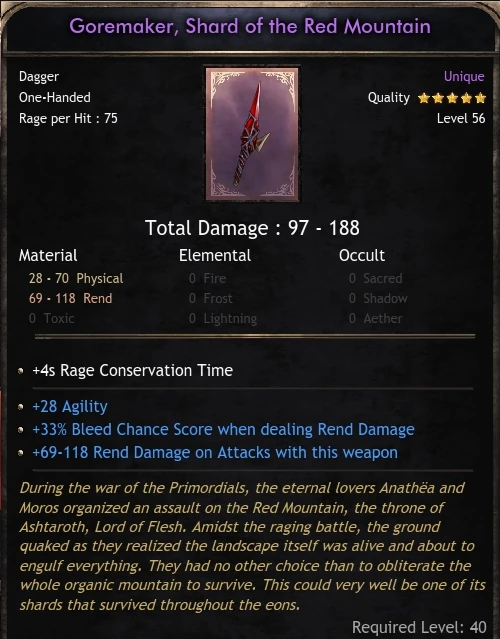Click the +69-118 Rend Damage on Attacks affix

[x=215, y=452]
